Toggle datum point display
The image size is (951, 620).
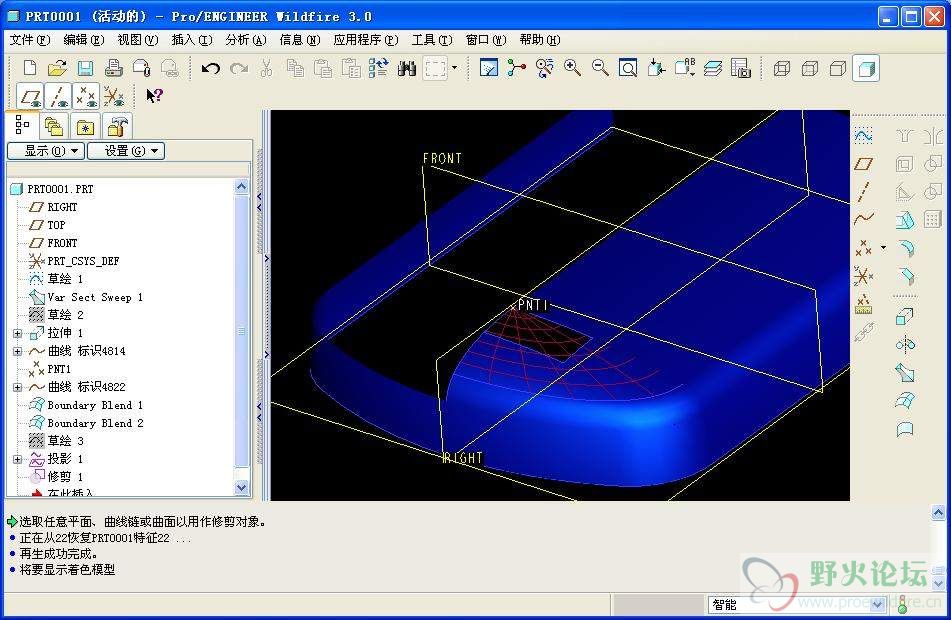[86, 96]
